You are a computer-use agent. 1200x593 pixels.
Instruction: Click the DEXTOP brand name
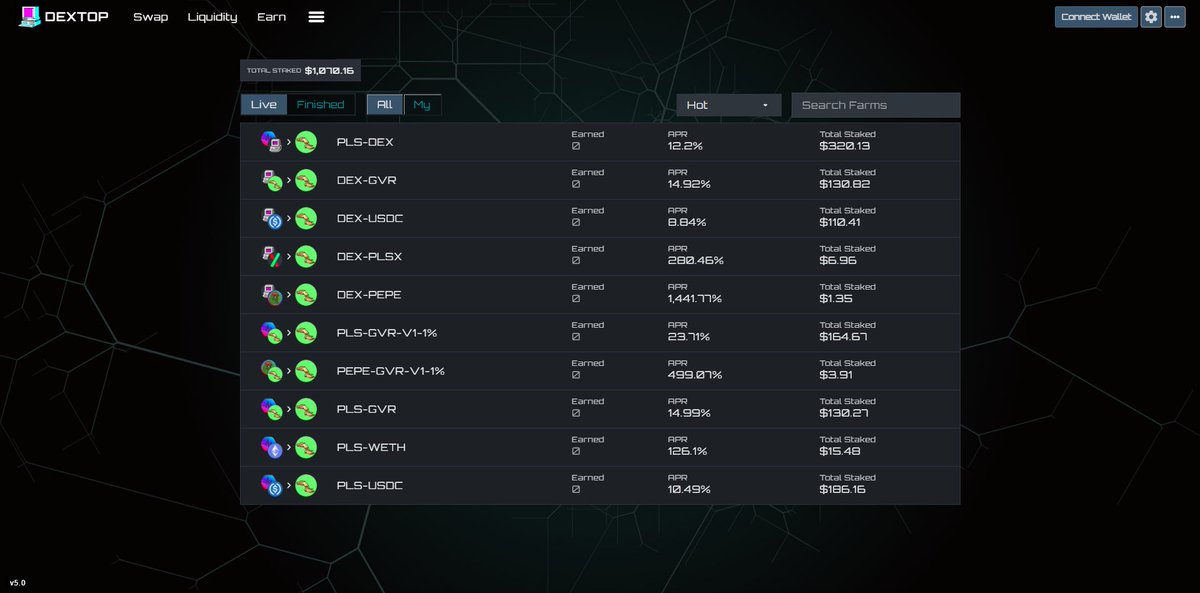pos(77,17)
